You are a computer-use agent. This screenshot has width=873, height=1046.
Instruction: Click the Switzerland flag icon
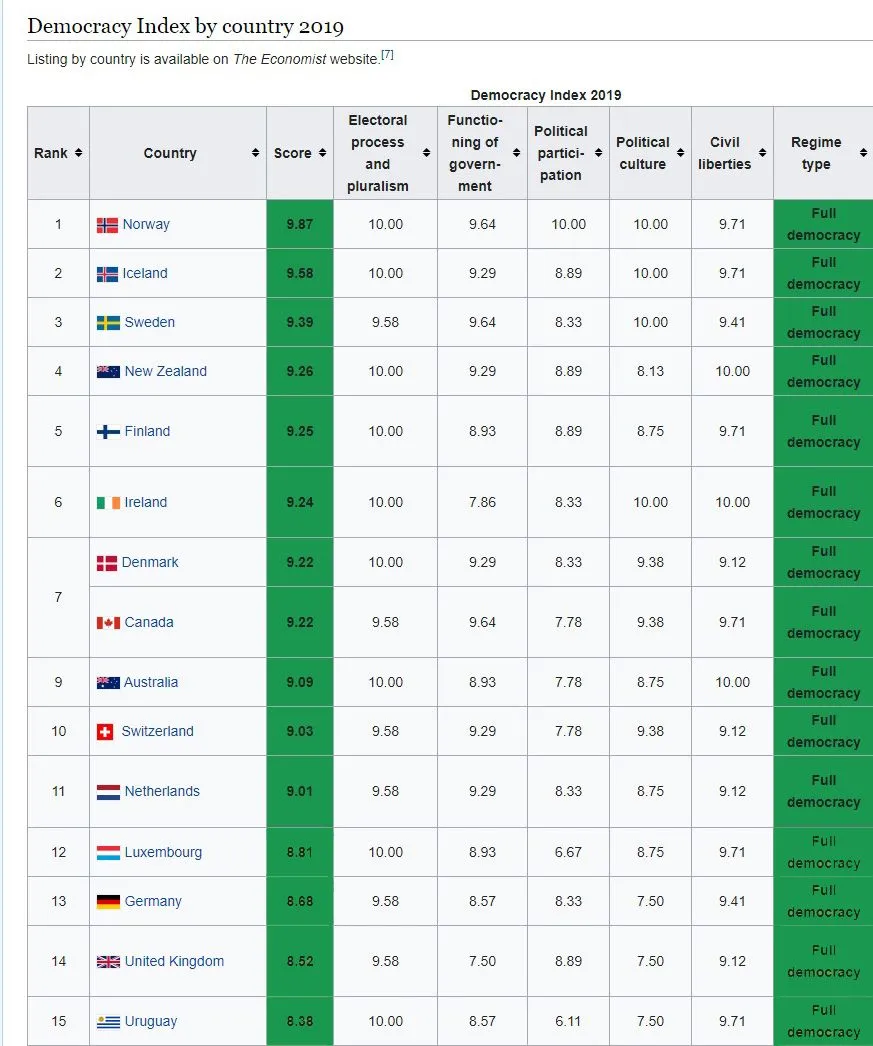pos(105,732)
